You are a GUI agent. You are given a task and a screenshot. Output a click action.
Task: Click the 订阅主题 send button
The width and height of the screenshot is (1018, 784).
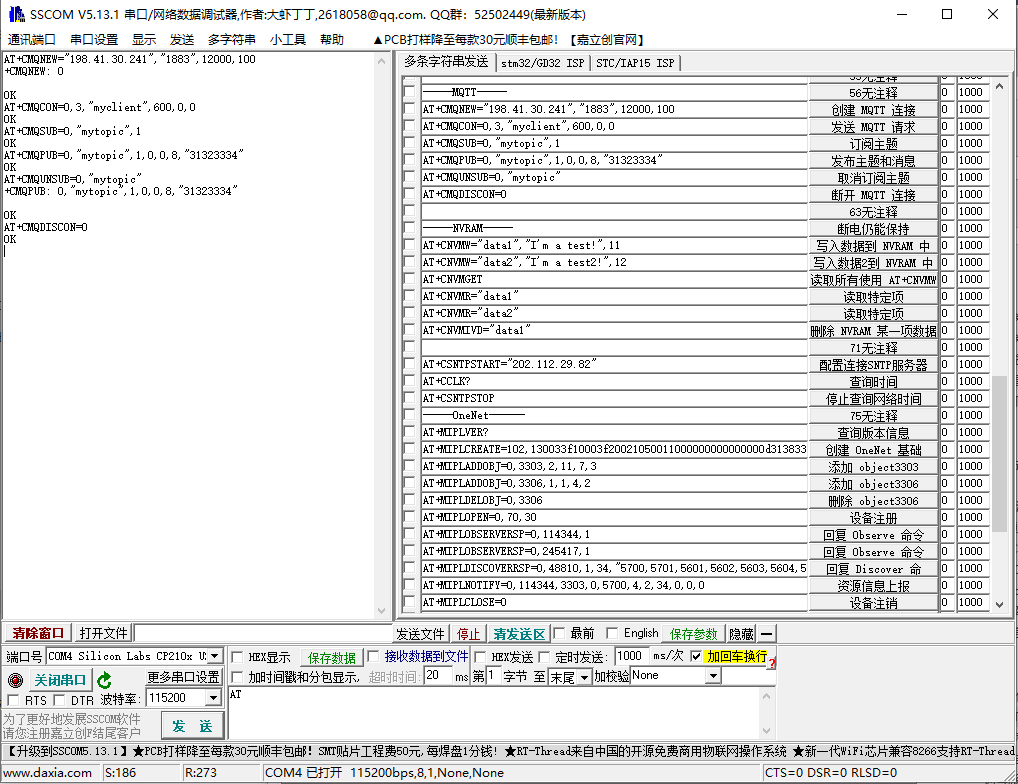click(873, 143)
